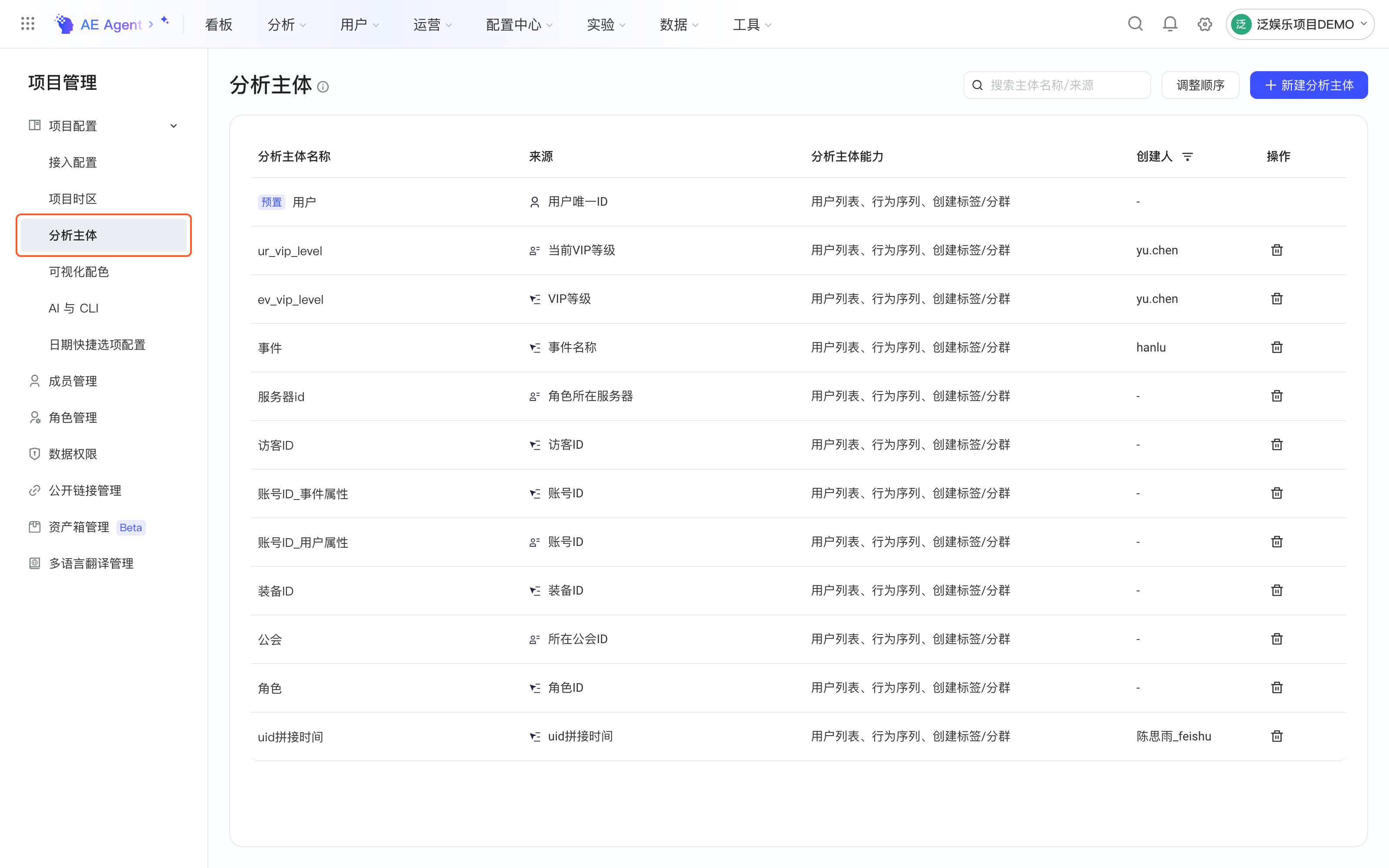
Task: Delete the 账号ID_用户属性 row
Action: click(x=1277, y=542)
